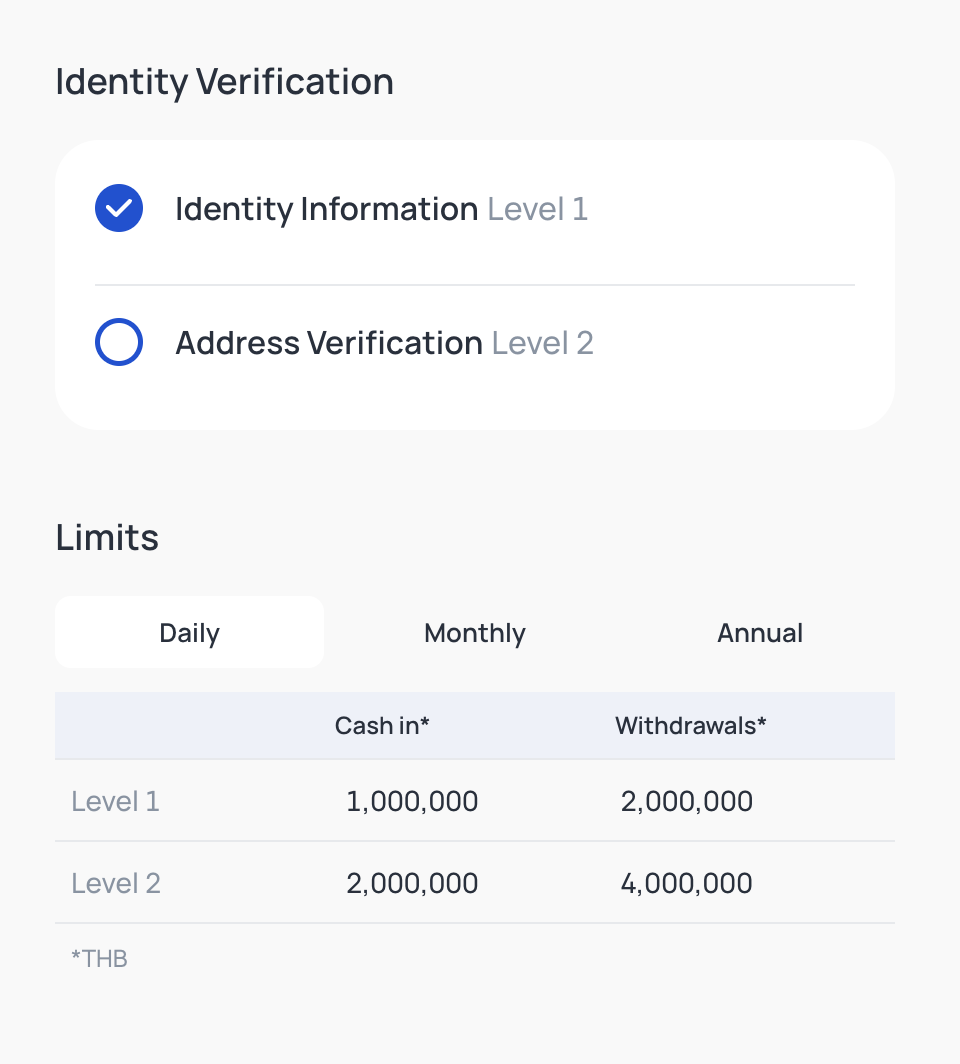Click Level 2 cash in value 2,000,000
960x1064 pixels.
(x=412, y=884)
